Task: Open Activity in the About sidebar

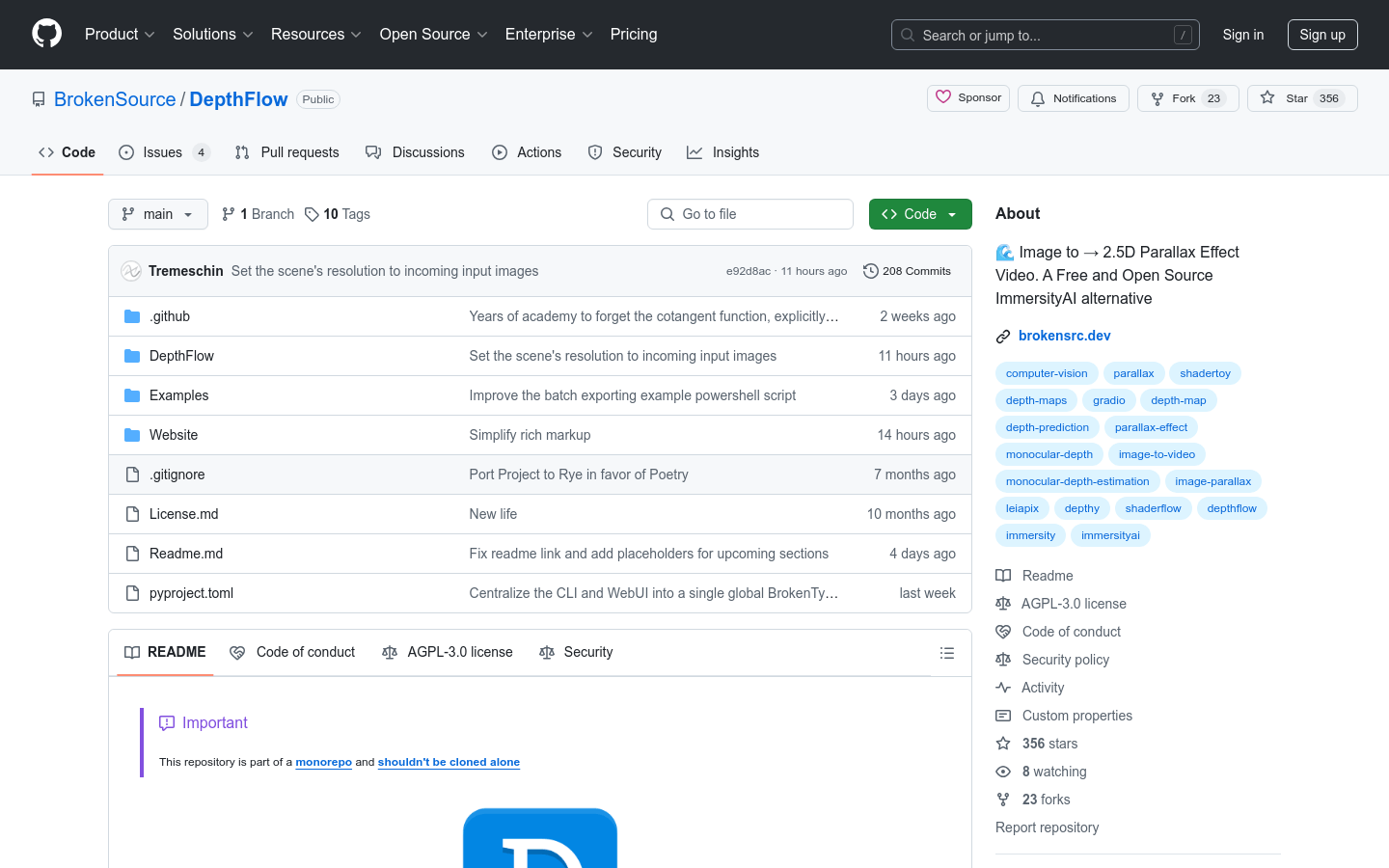Action: point(1030,688)
